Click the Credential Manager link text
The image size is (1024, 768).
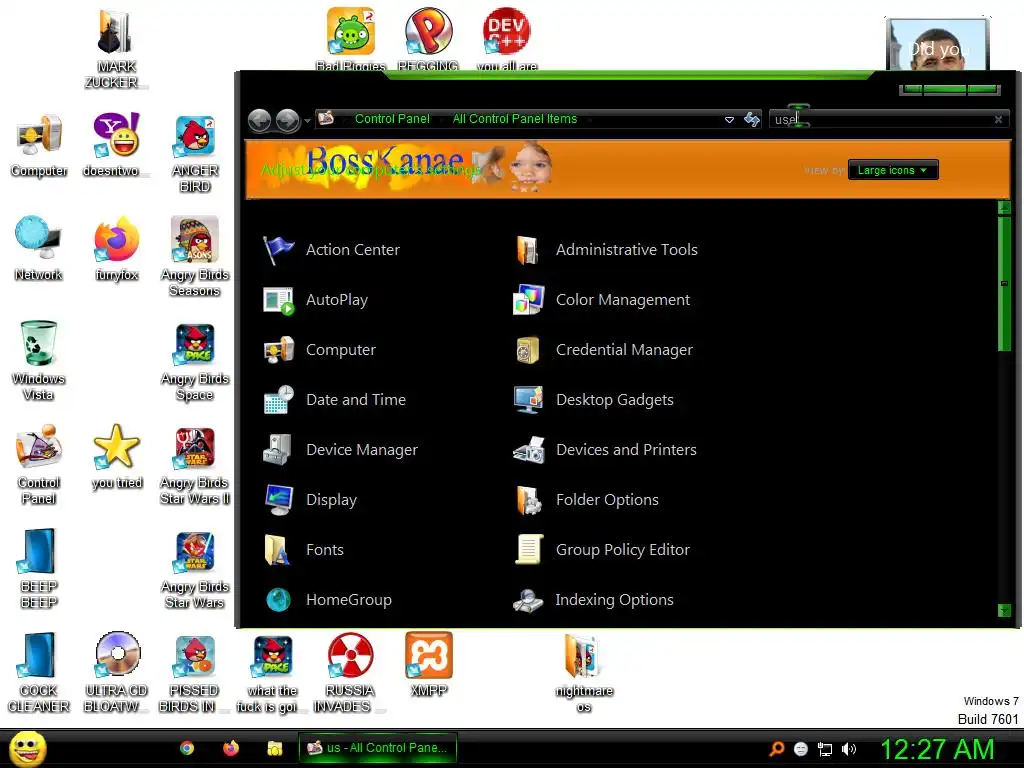tap(624, 350)
